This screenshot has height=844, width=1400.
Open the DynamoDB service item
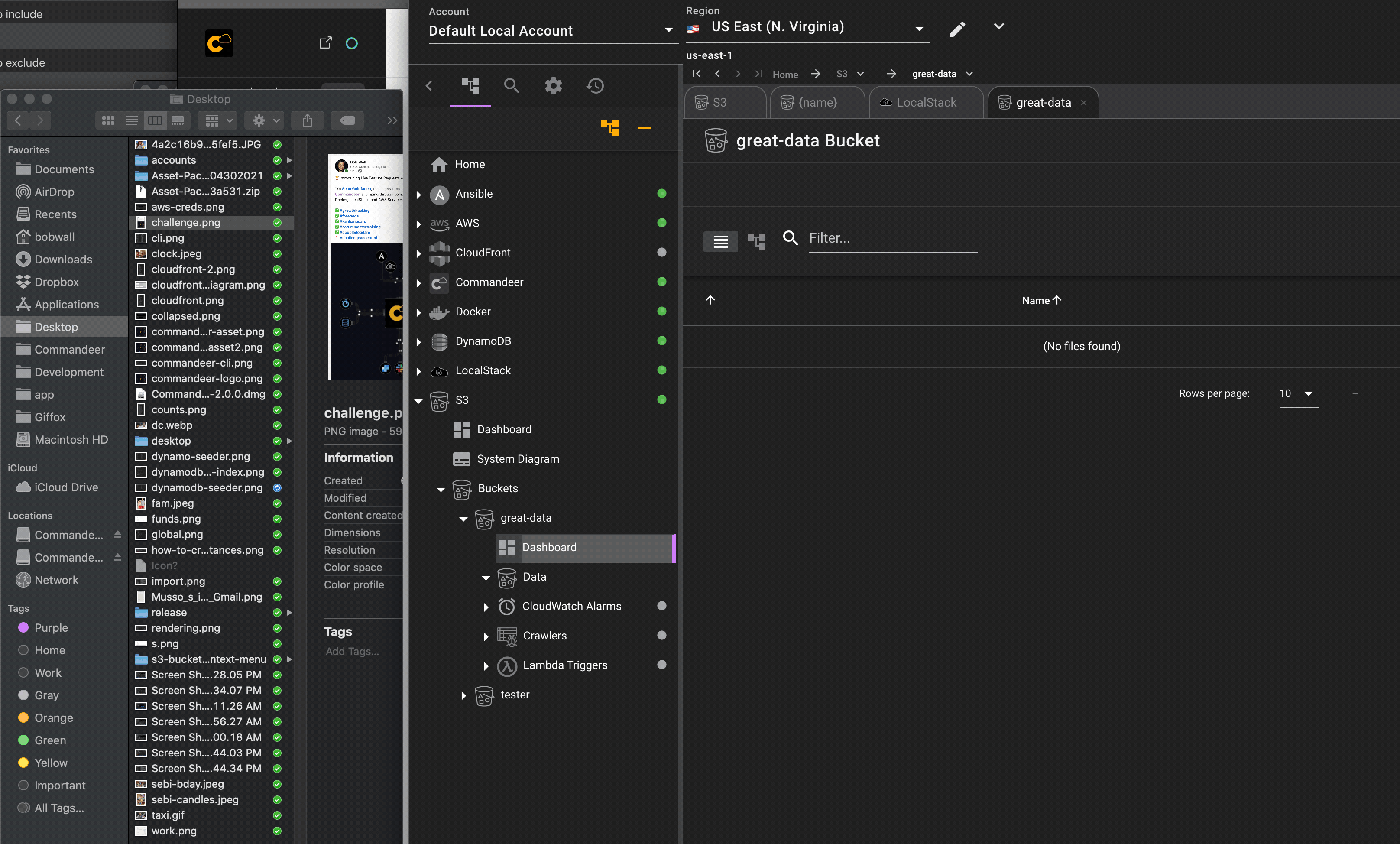click(x=483, y=341)
